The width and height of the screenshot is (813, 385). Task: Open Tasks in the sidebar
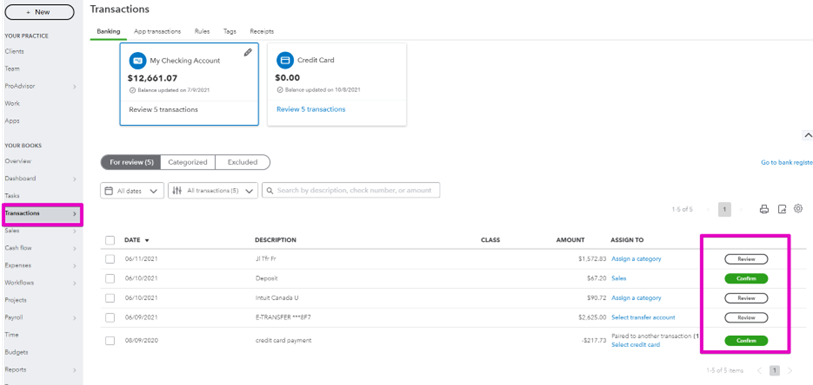pyautogui.click(x=12, y=196)
